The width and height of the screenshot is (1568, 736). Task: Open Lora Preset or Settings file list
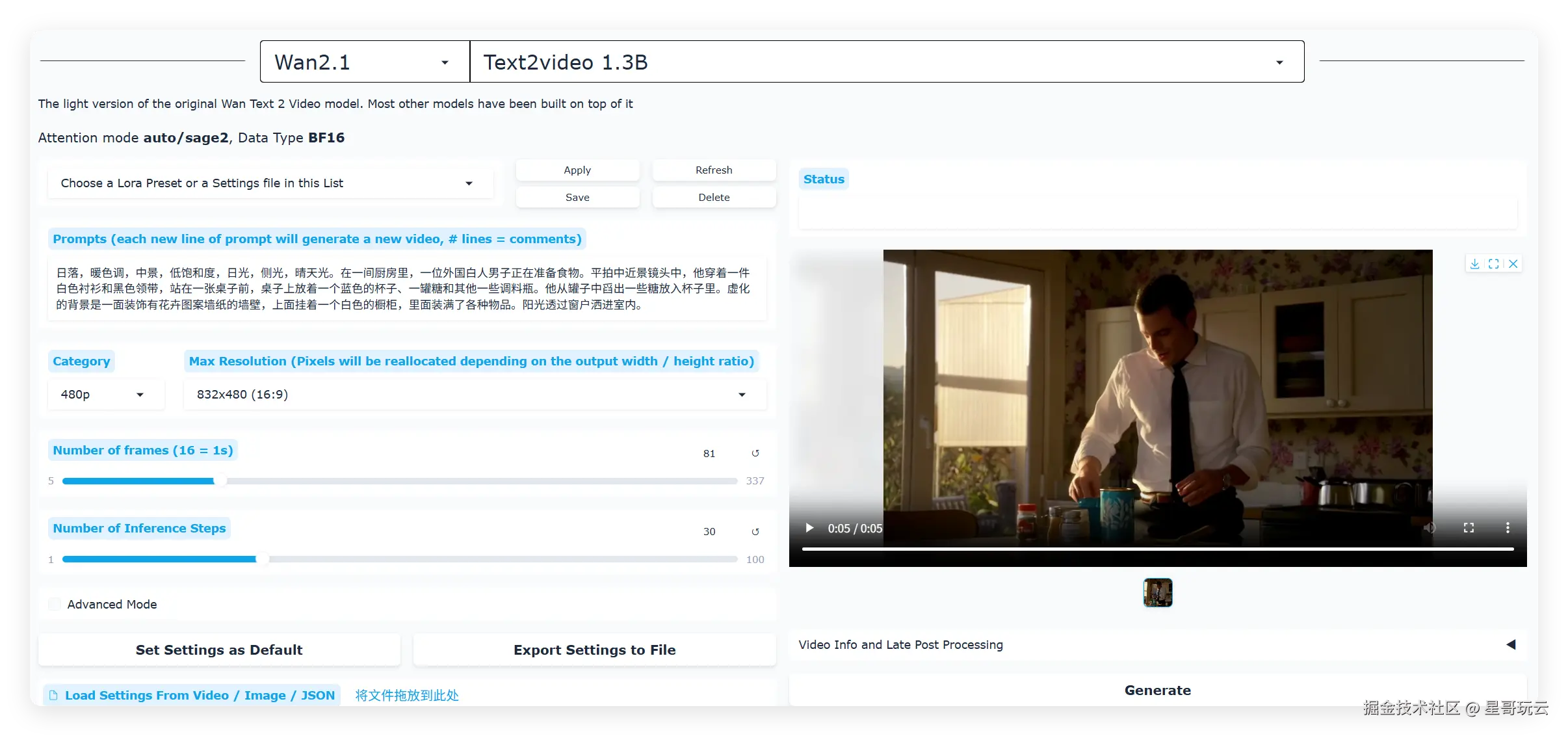coord(270,183)
